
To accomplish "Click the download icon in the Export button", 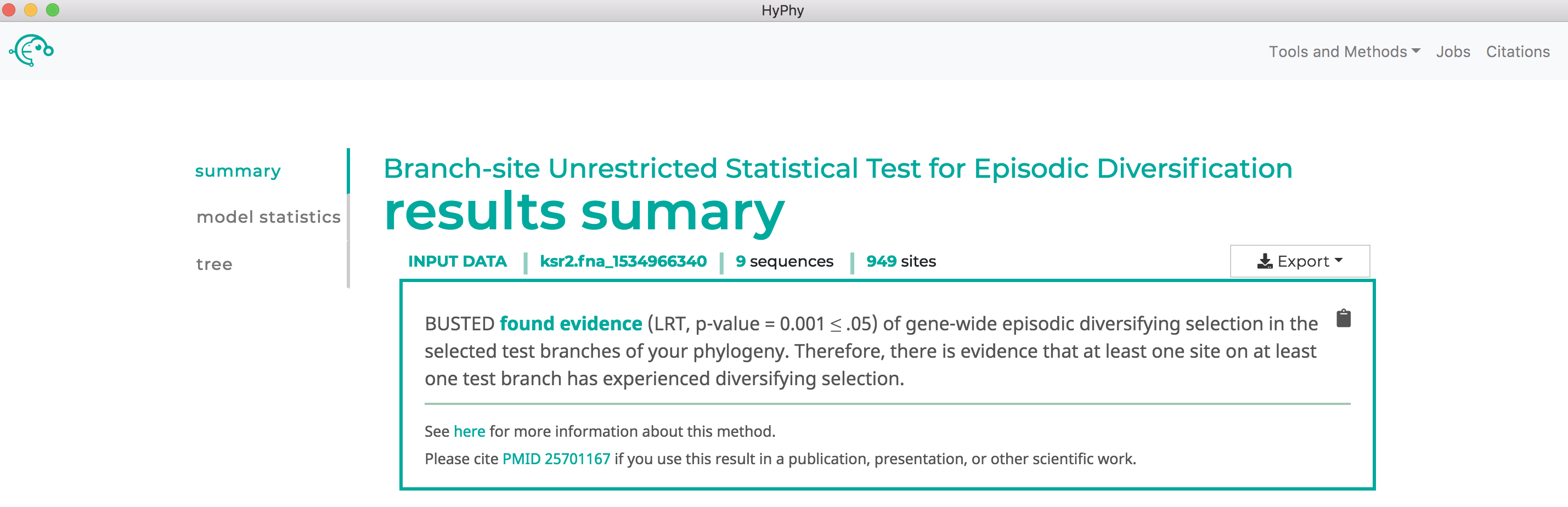I will 1265,261.
